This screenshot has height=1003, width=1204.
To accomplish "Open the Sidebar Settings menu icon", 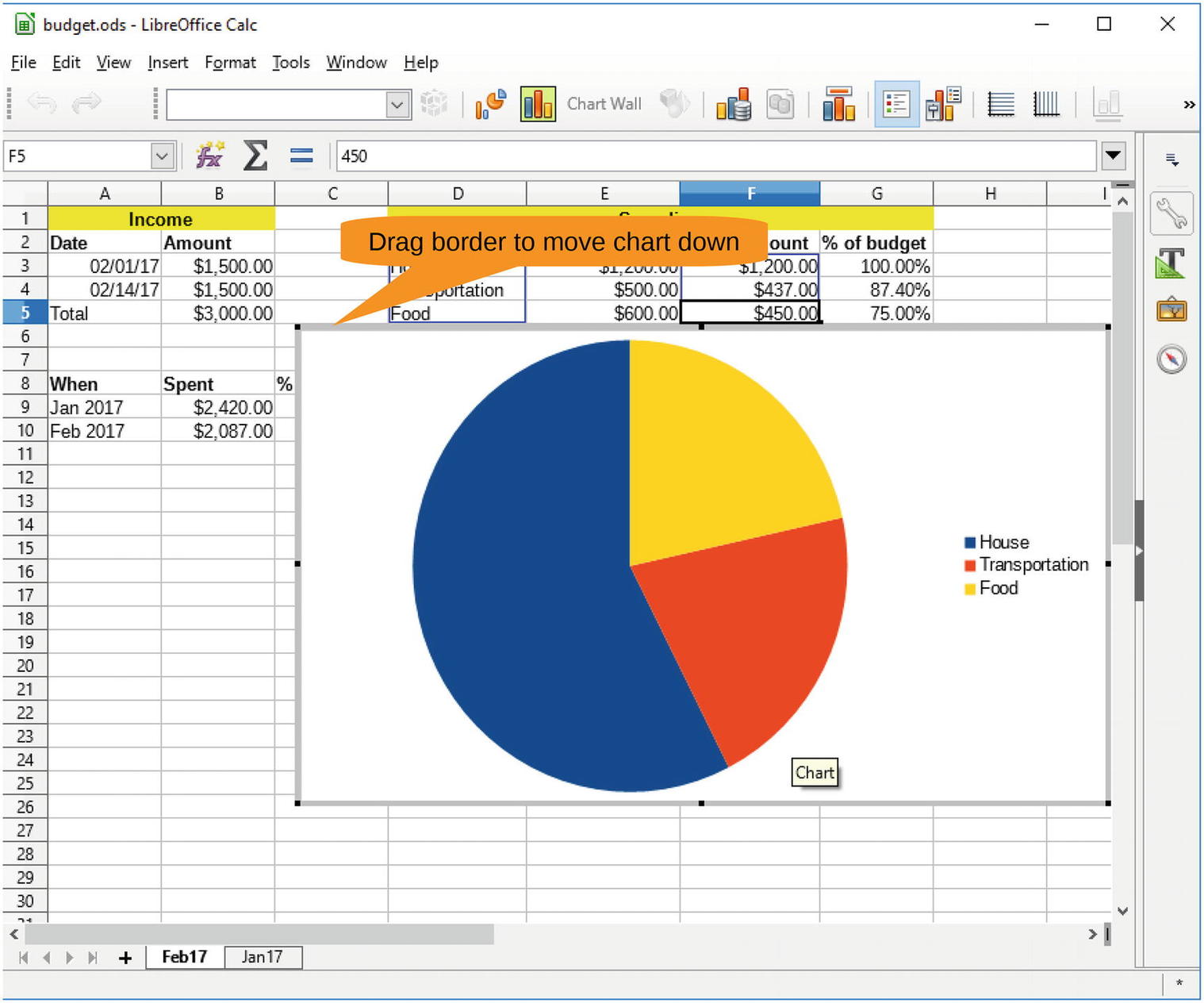I will 1171,159.
